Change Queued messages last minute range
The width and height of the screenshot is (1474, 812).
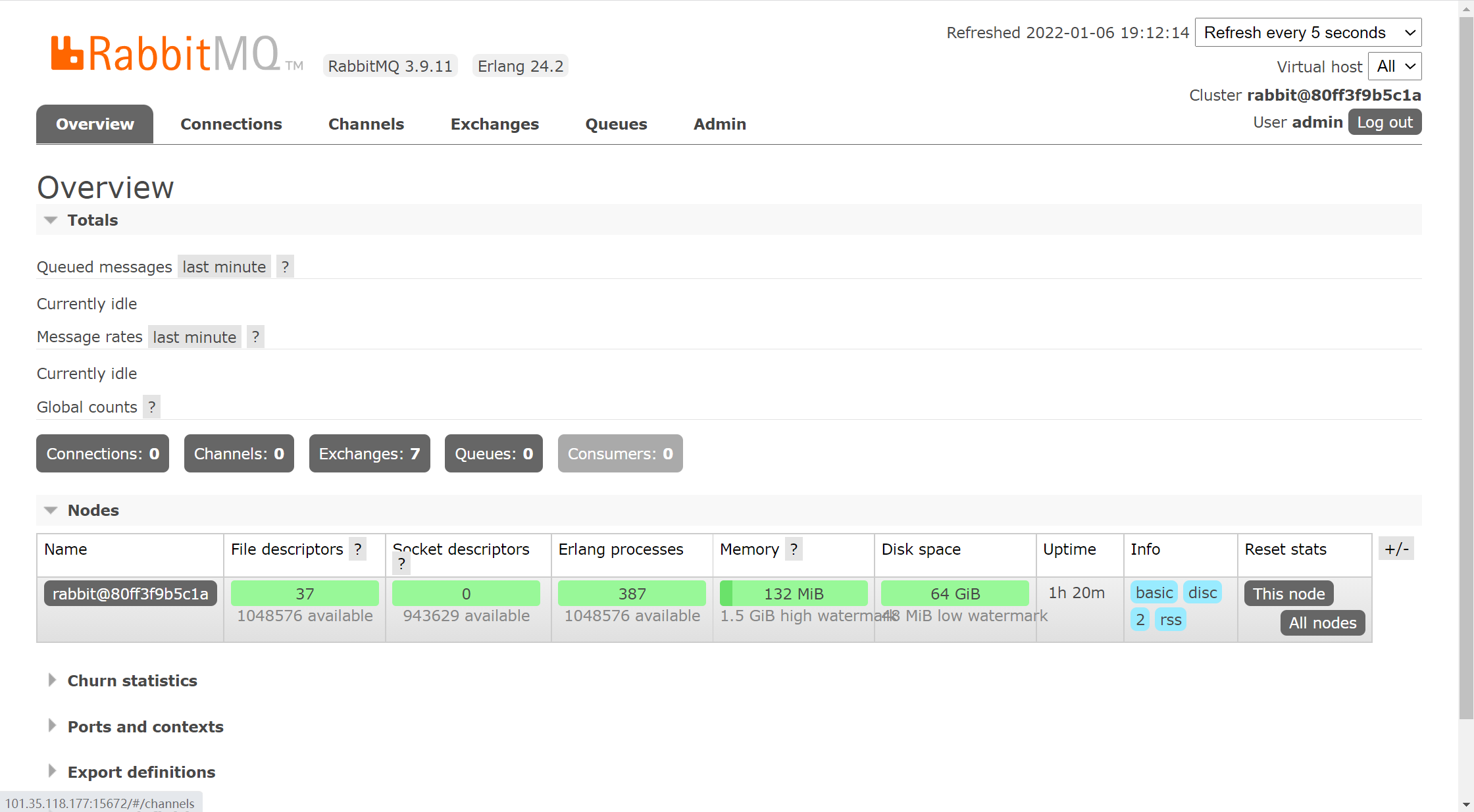pos(224,266)
